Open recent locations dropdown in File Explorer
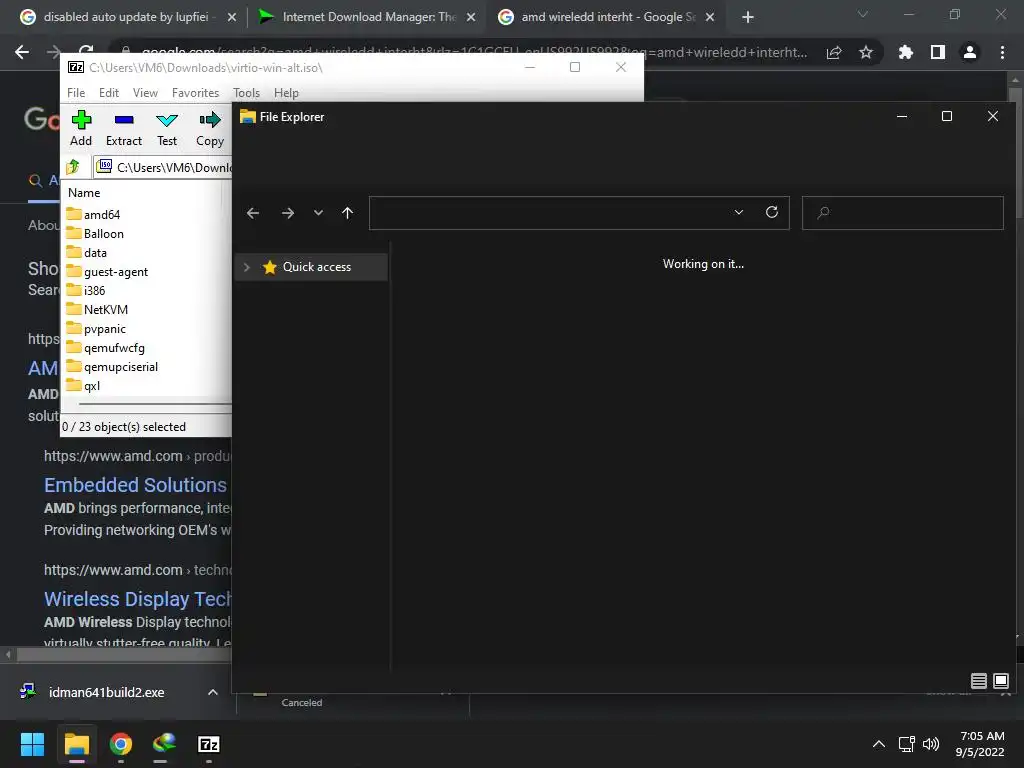Screen dimensions: 1024x768 coord(318,213)
